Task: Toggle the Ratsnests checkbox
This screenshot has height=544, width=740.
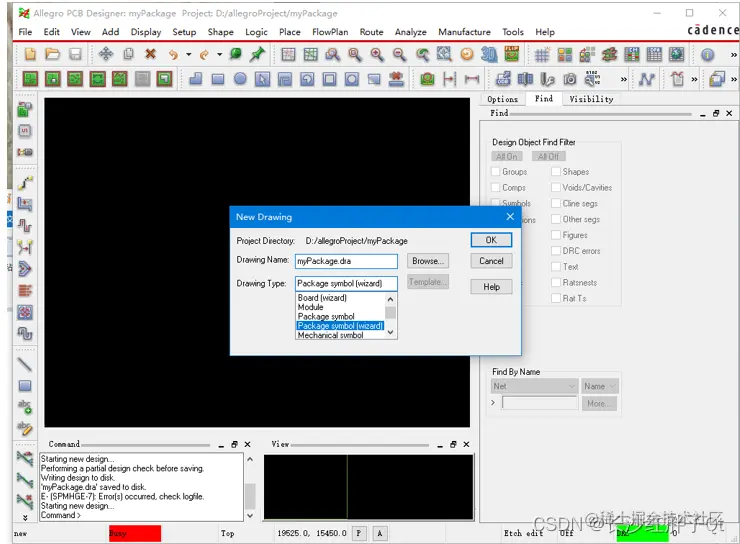Action: coord(556,283)
